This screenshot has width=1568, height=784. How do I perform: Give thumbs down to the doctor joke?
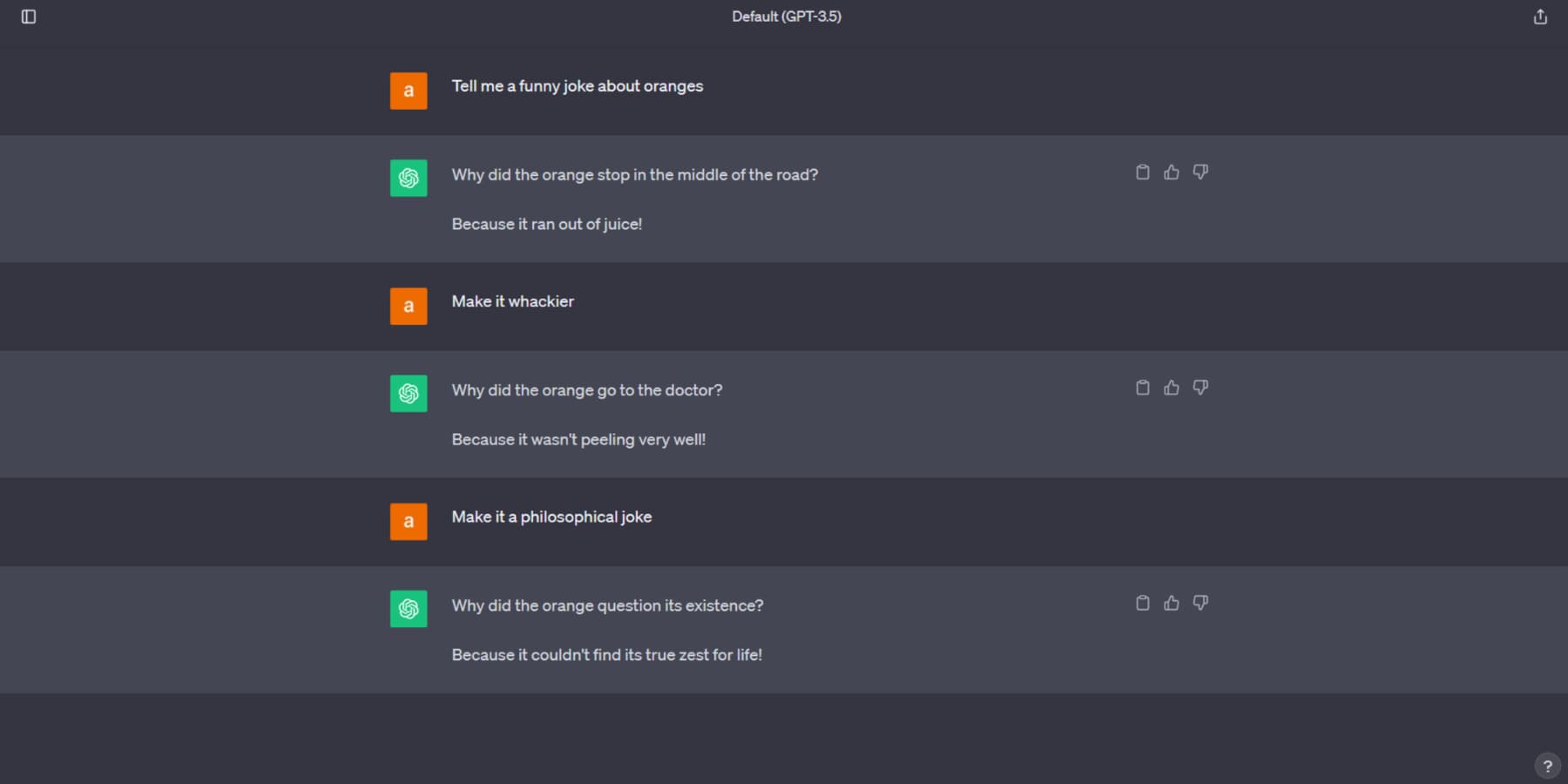(x=1200, y=387)
